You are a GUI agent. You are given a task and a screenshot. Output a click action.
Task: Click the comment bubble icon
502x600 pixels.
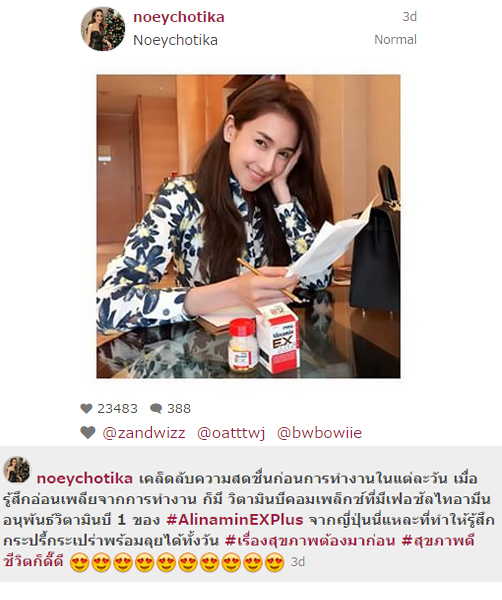click(156, 409)
